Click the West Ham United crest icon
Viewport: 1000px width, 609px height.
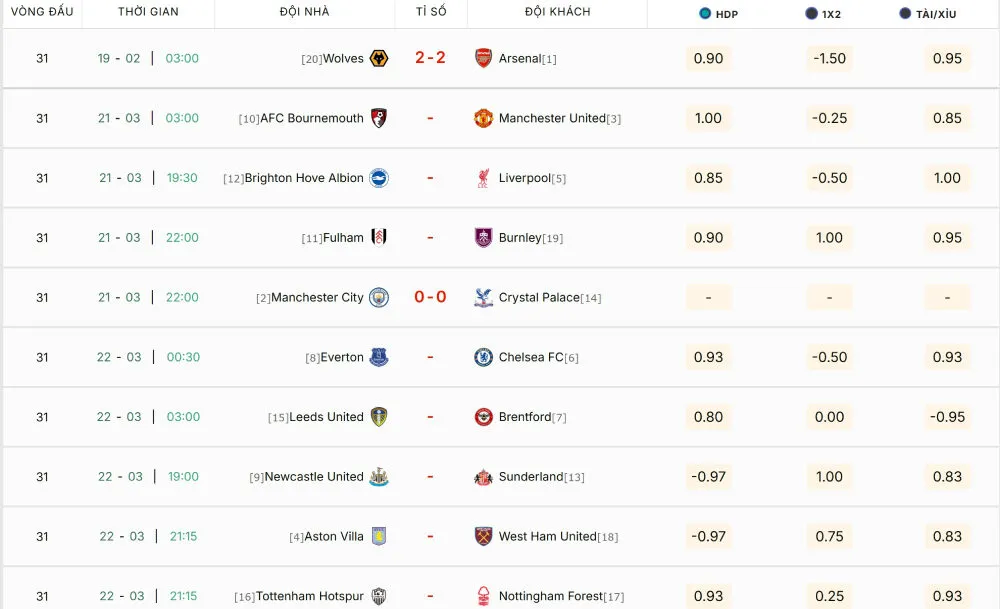point(484,536)
